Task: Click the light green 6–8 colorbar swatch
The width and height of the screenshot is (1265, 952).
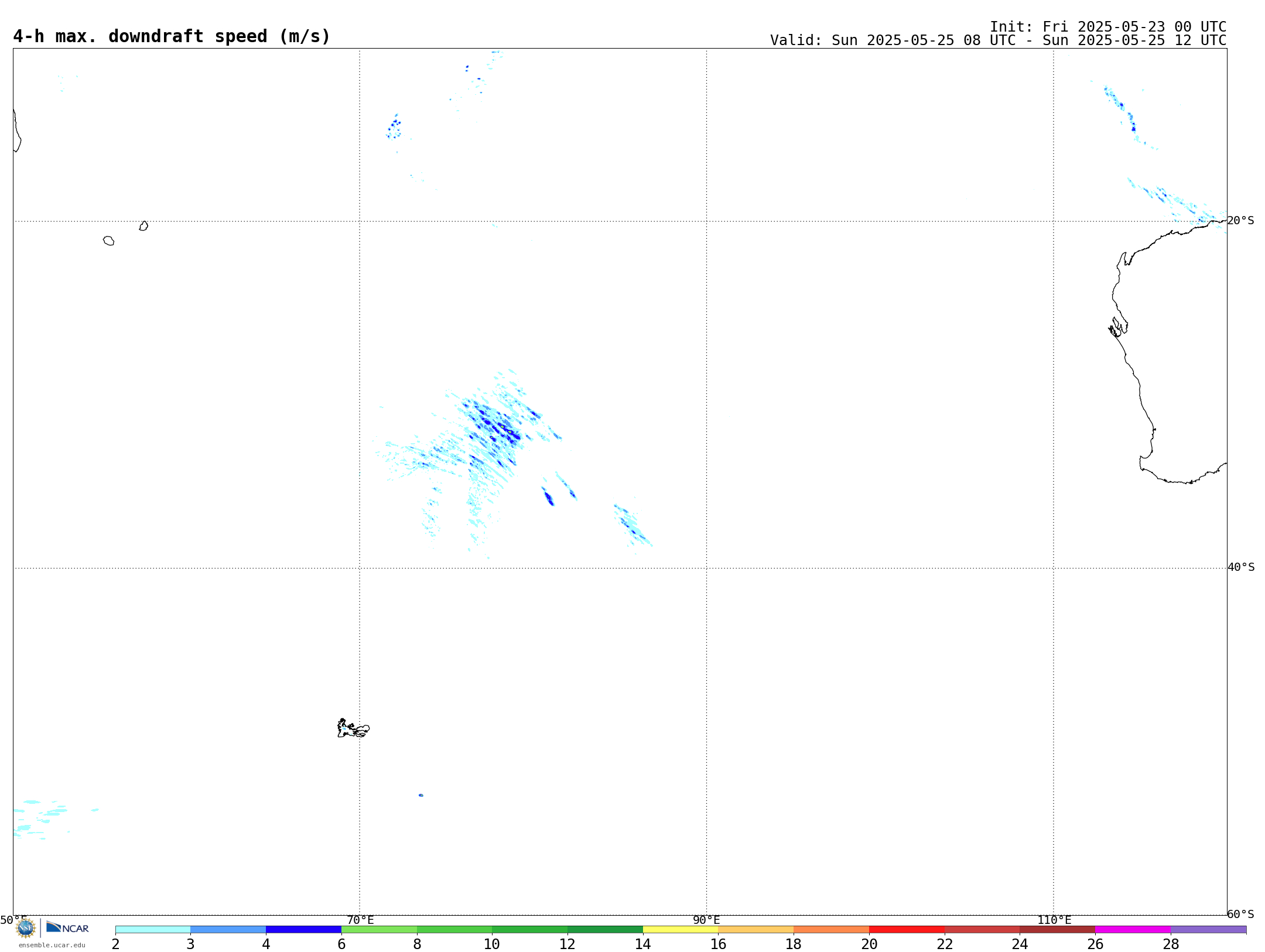Action: point(379,929)
